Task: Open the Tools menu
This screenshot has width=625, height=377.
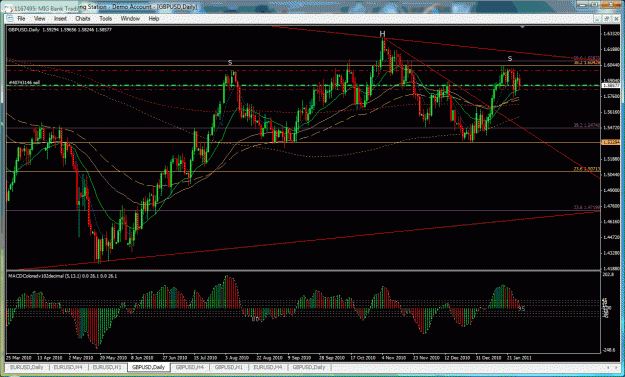Action: point(106,19)
